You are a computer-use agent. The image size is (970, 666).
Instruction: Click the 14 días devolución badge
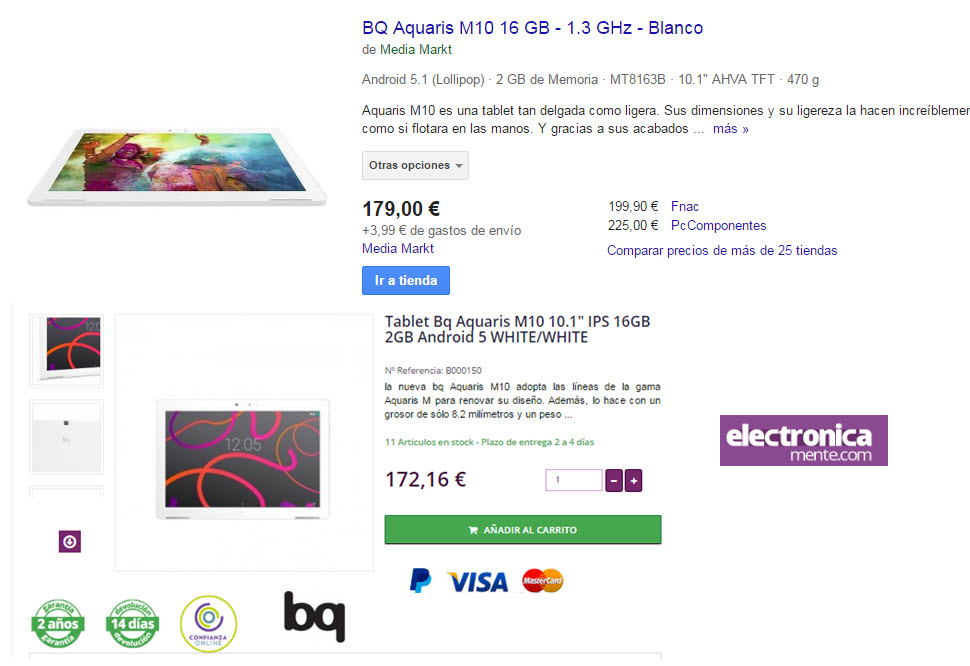(132, 623)
